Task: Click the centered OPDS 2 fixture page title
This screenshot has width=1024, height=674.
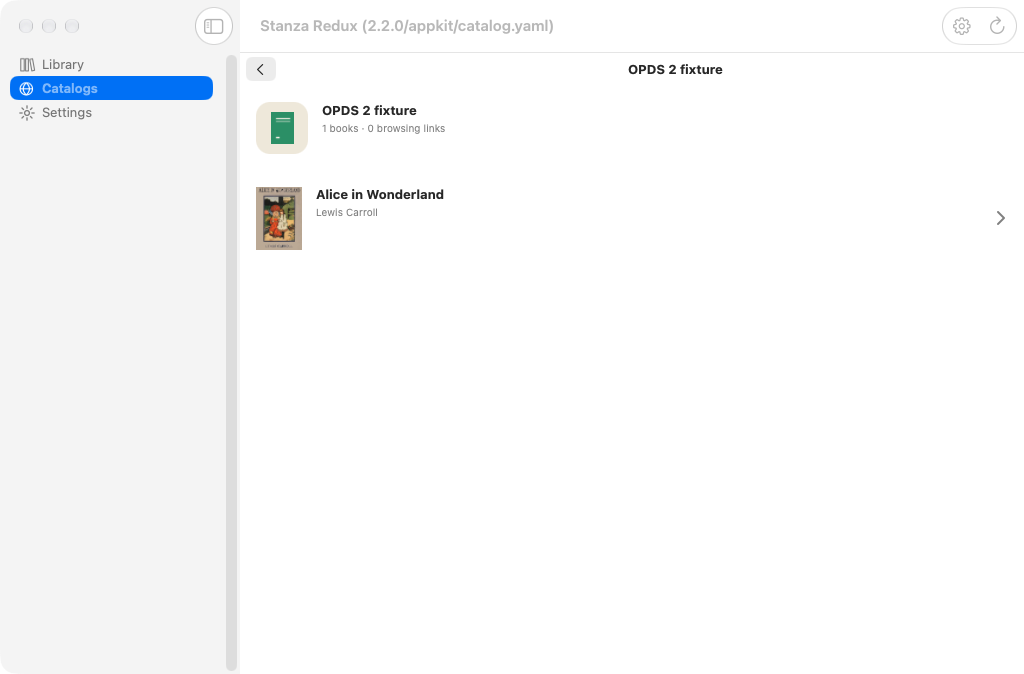Action: pos(675,69)
